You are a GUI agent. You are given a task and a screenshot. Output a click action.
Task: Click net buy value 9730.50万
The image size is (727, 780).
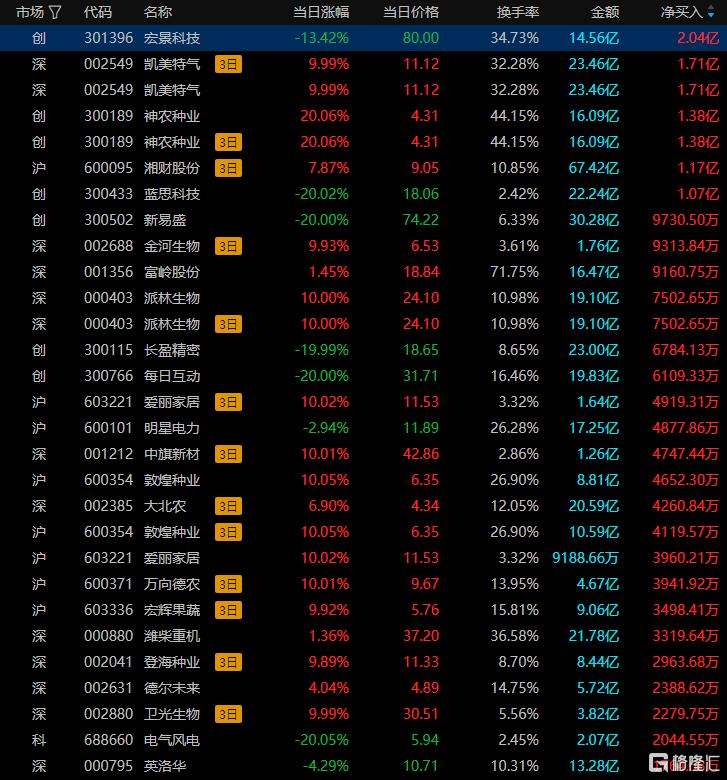686,220
